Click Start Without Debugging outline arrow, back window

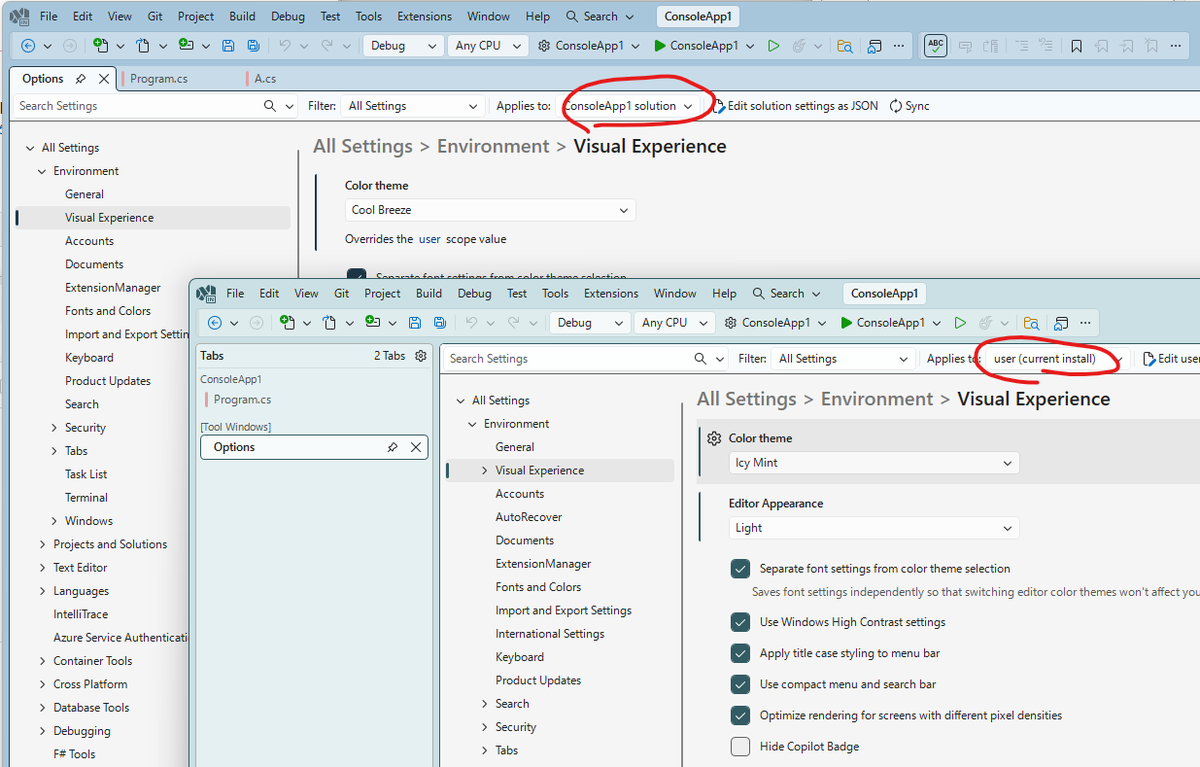coord(773,46)
